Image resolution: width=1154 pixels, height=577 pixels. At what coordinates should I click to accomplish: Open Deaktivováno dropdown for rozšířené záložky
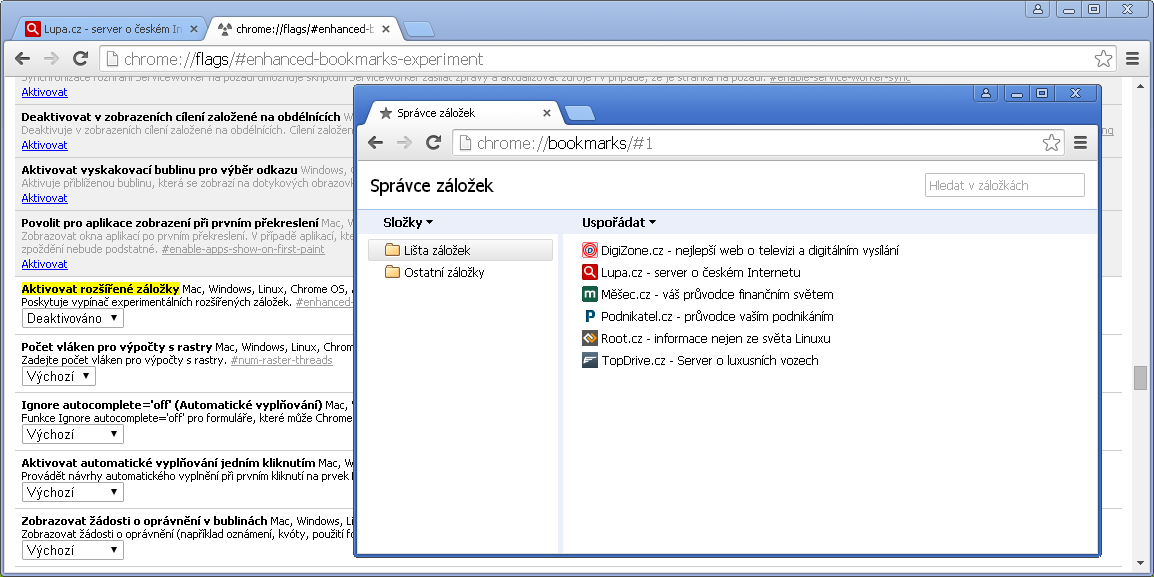73,318
